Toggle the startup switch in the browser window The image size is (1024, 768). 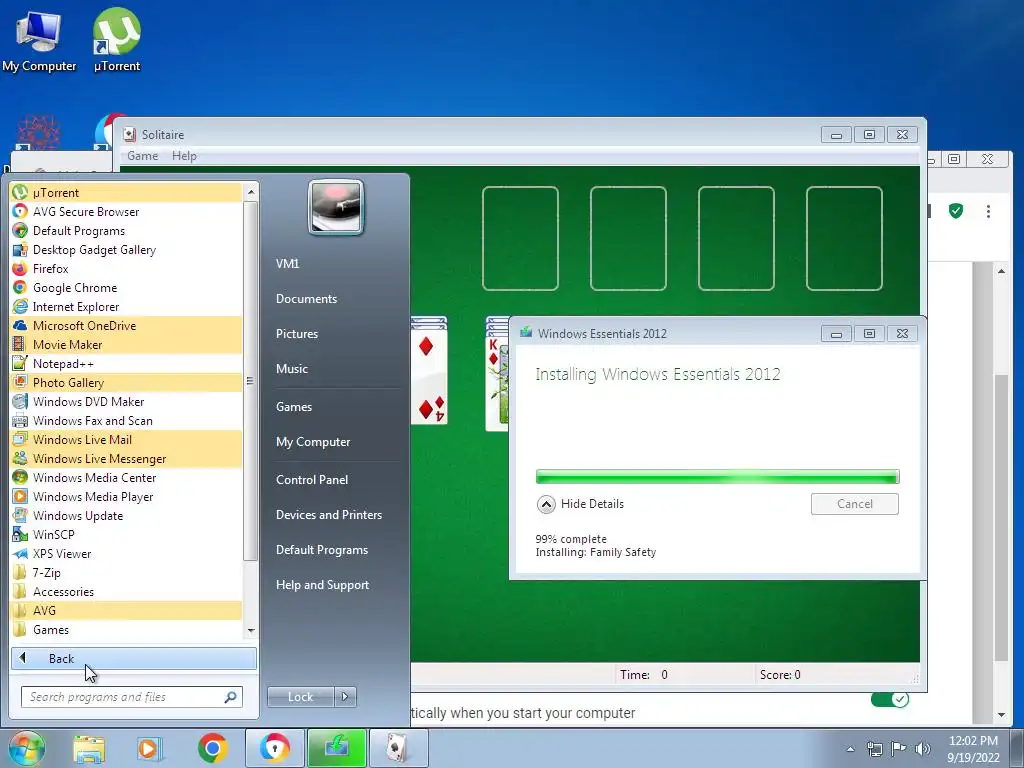pos(889,699)
